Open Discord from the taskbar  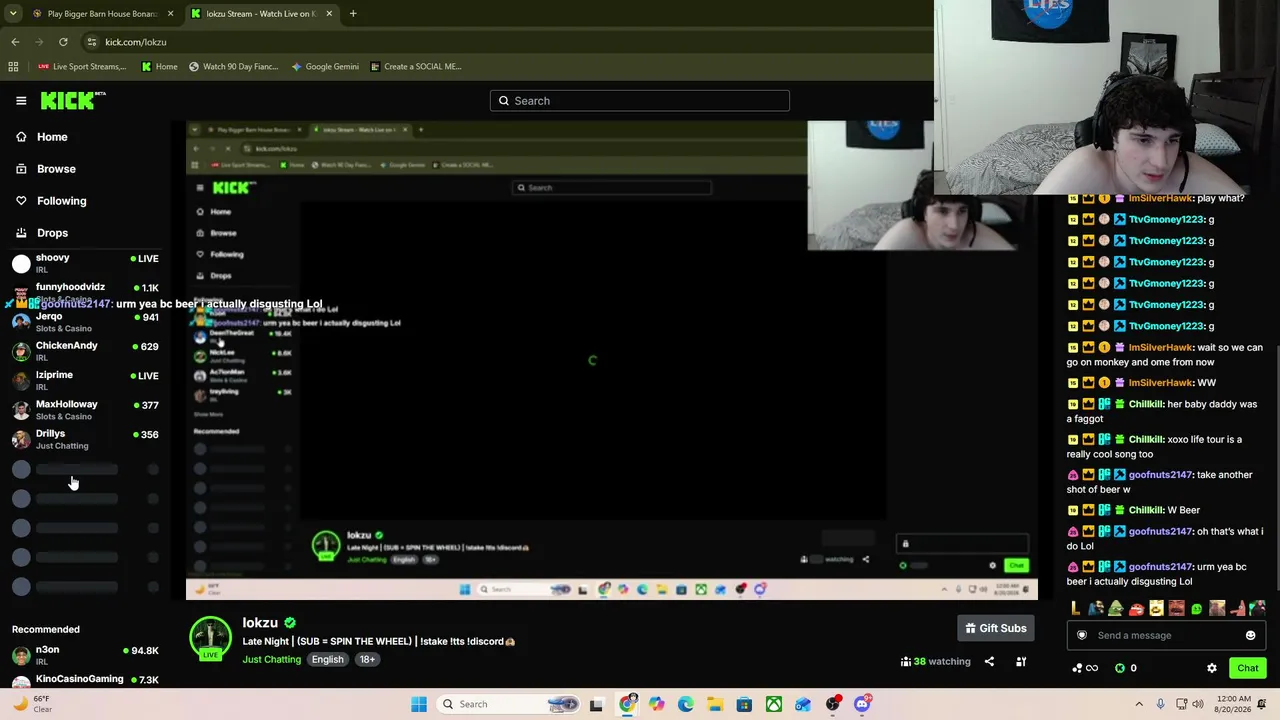[x=862, y=704]
